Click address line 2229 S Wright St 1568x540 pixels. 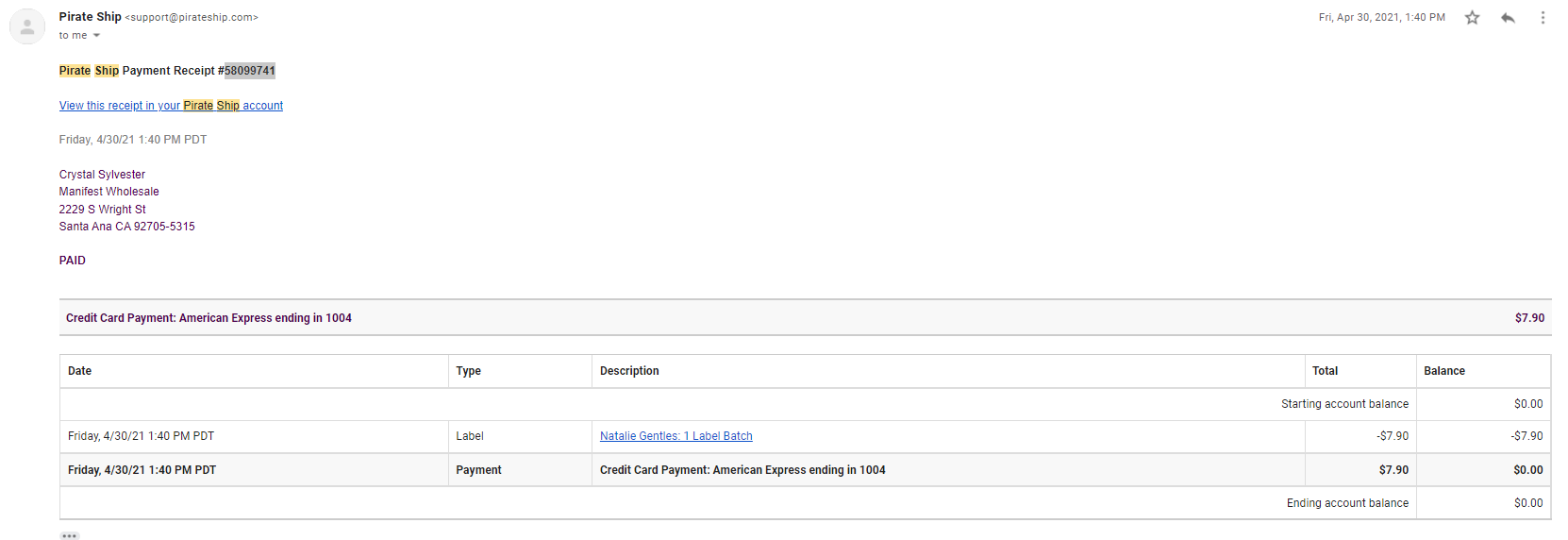(x=103, y=210)
